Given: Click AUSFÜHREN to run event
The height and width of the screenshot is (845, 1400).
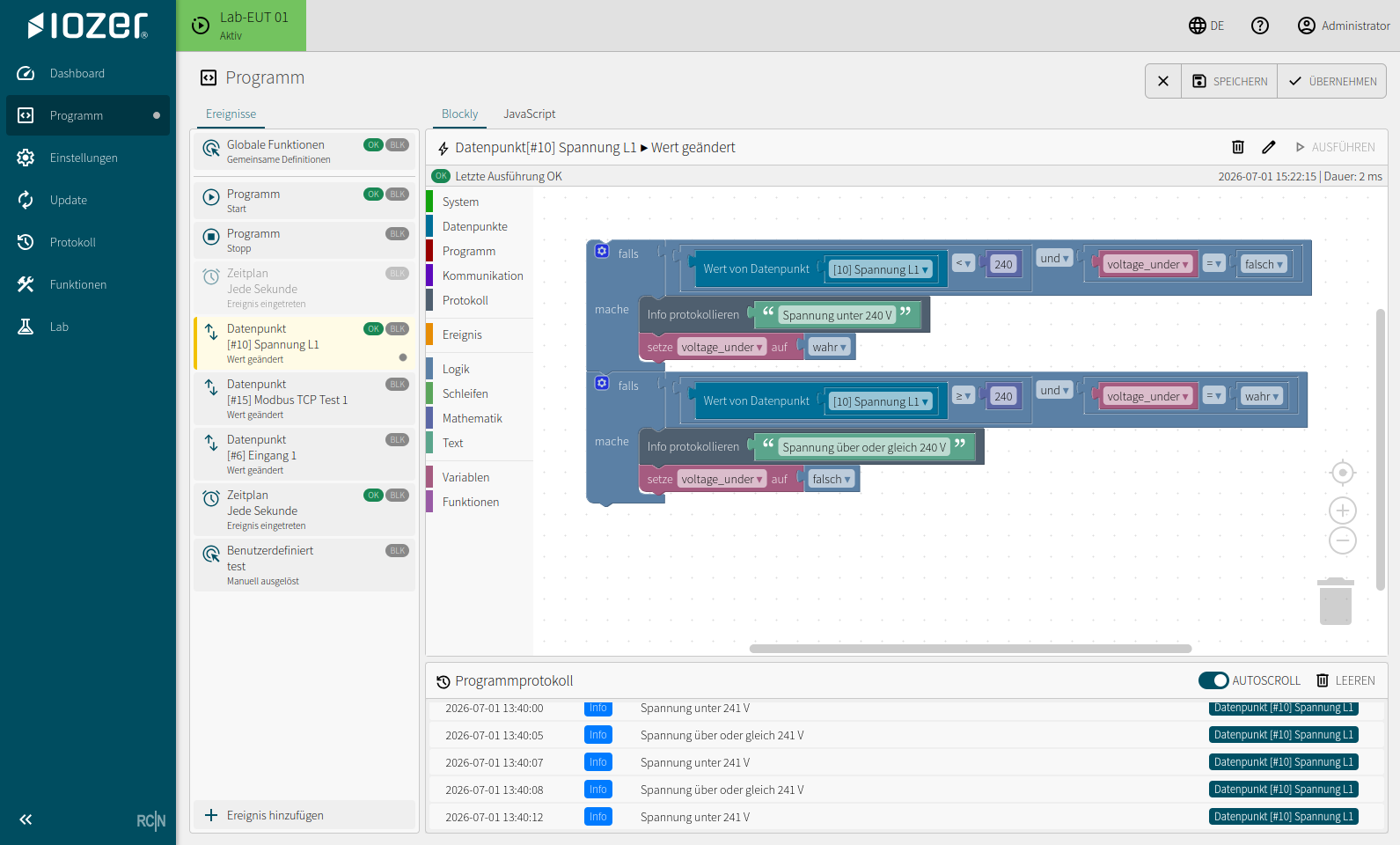Looking at the screenshot, I should click(x=1335, y=147).
